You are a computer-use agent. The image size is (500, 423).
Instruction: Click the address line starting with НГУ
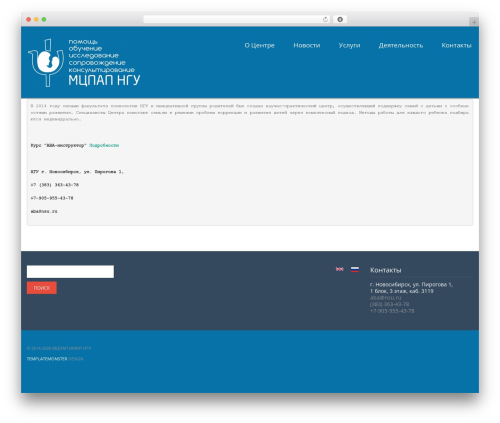[77, 172]
